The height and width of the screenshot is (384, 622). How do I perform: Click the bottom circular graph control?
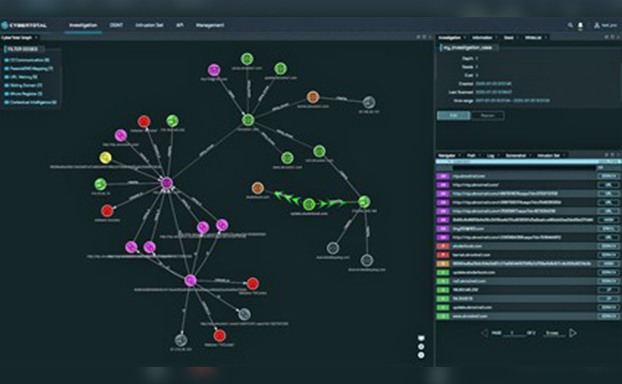(x=421, y=355)
